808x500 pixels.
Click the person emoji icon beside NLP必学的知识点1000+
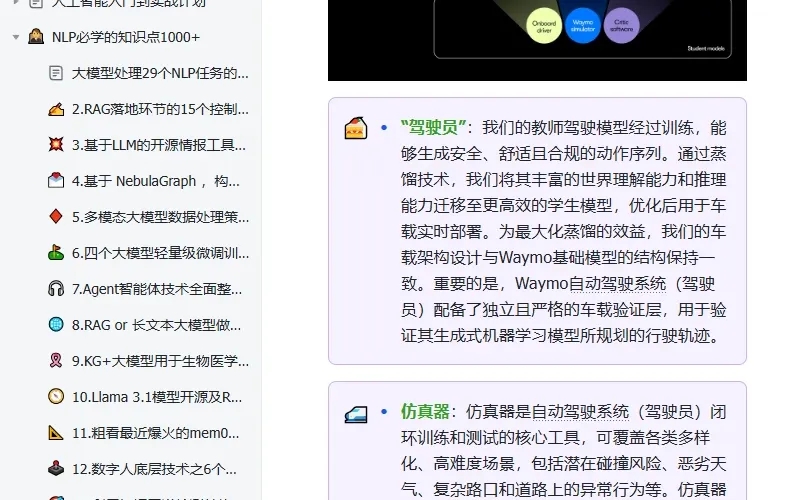36,37
